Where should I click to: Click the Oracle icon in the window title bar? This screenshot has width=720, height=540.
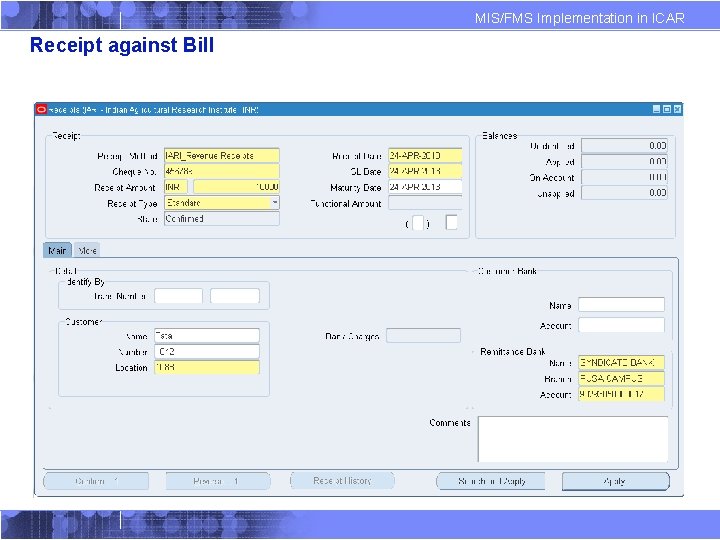41,109
